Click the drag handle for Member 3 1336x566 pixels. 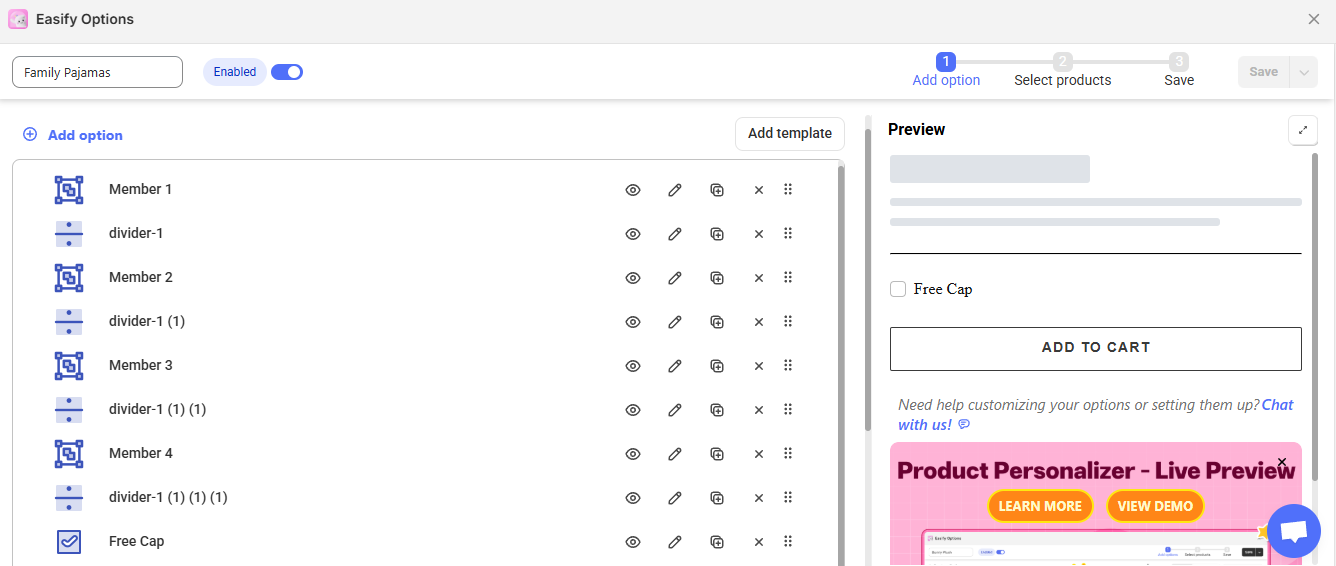coord(788,366)
